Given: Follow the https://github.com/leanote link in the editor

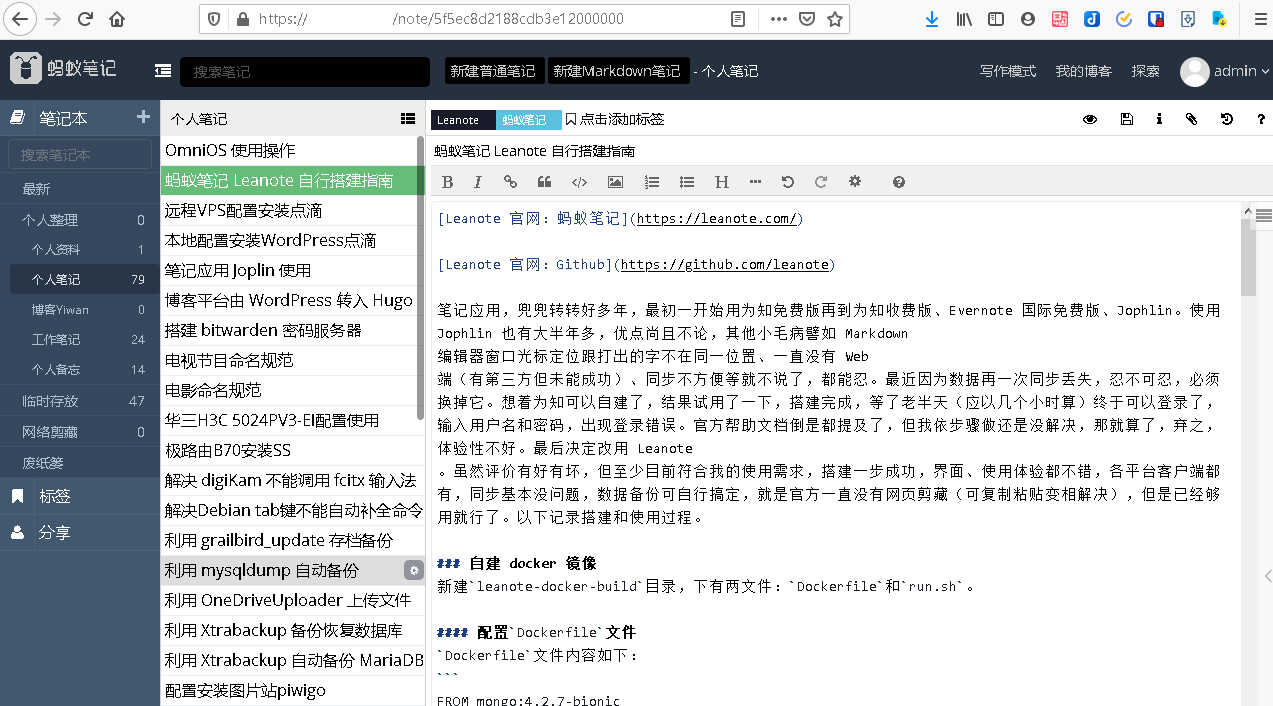Looking at the screenshot, I should [725, 265].
